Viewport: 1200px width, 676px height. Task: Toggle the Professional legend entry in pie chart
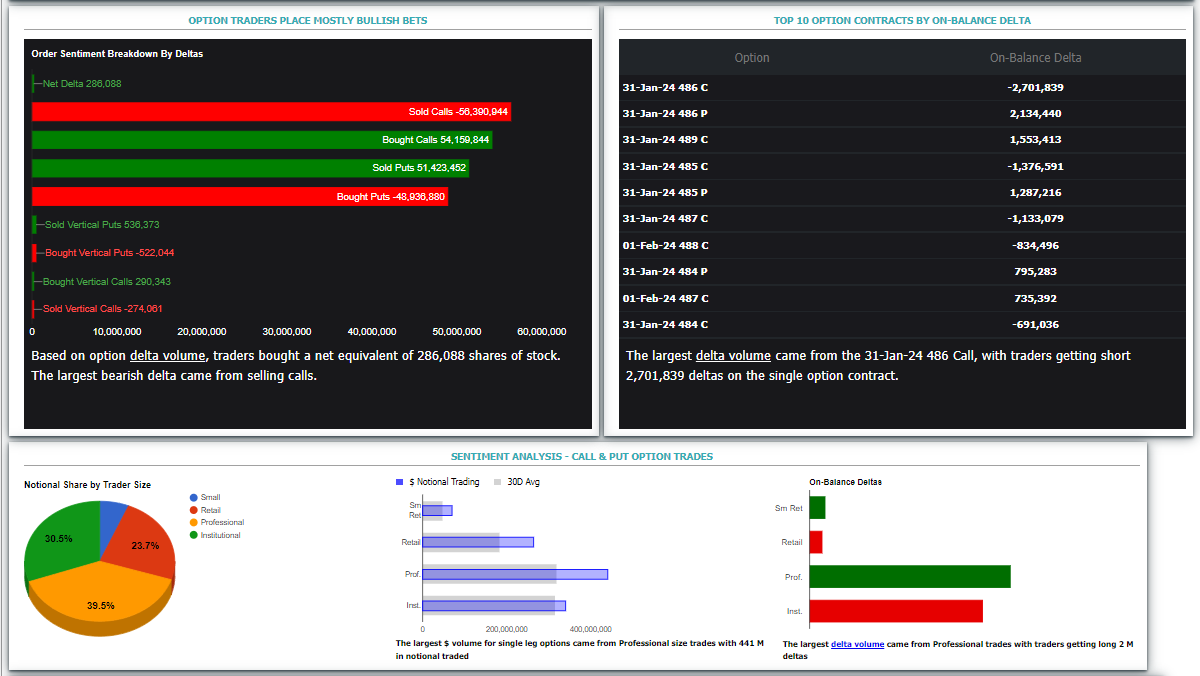[x=217, y=522]
